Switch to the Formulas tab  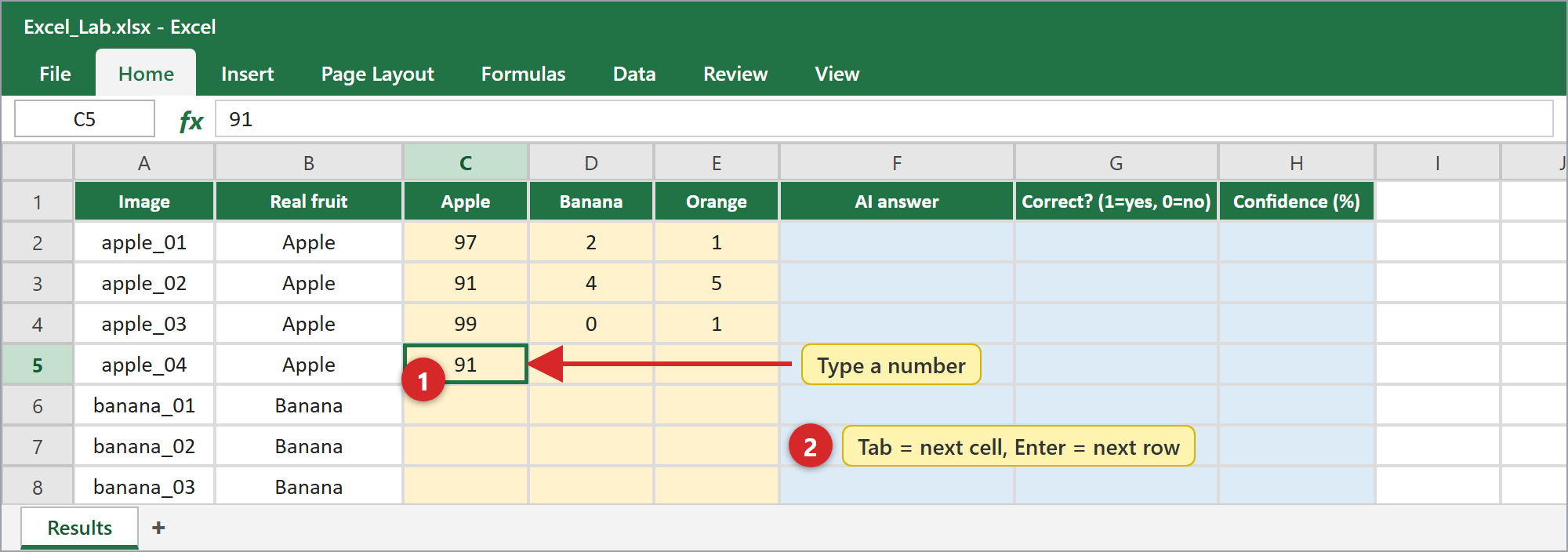[523, 74]
